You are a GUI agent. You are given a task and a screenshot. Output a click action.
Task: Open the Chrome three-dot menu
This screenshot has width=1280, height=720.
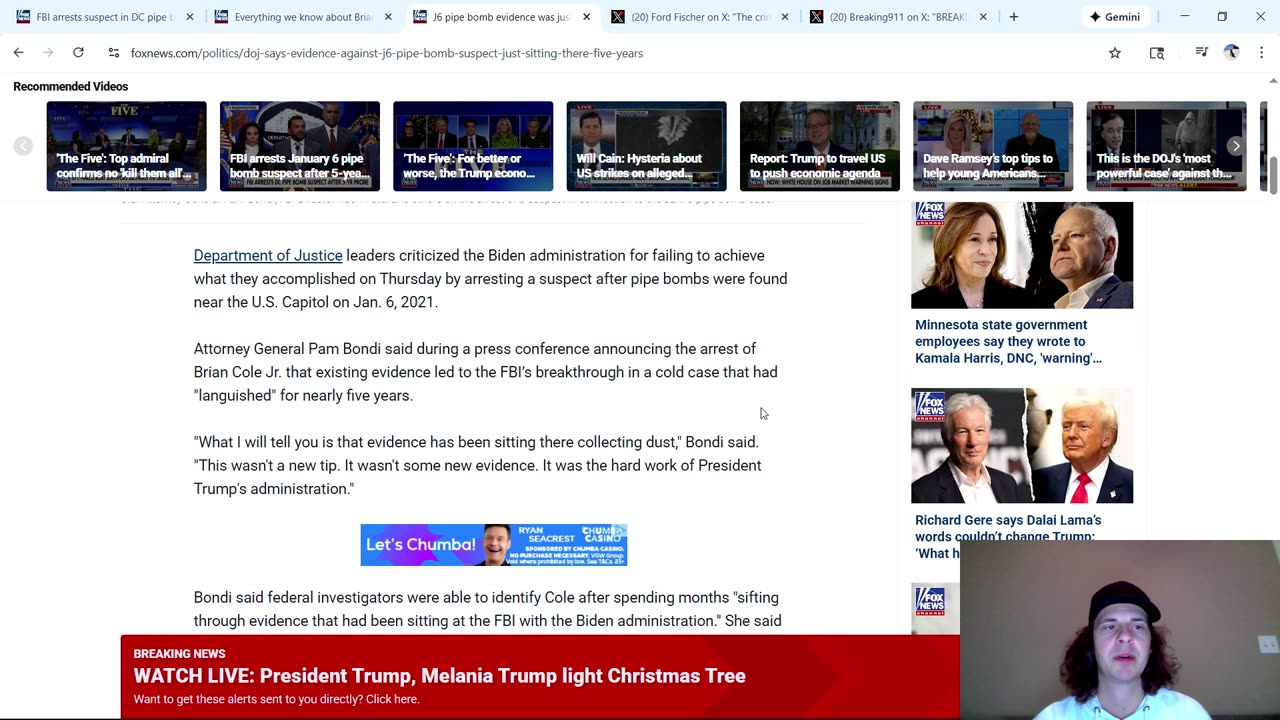click(1261, 53)
